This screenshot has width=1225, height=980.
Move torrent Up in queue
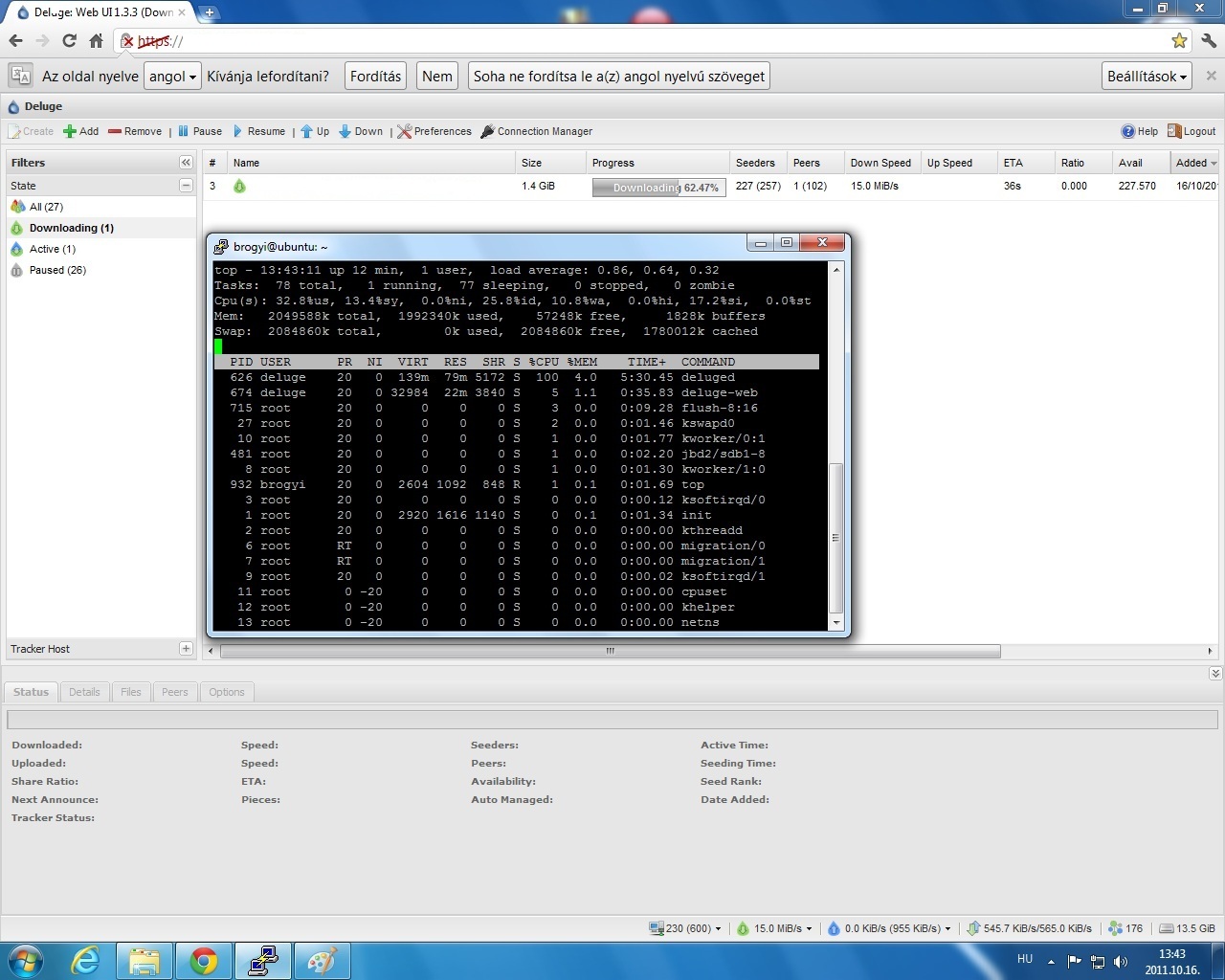coord(315,131)
